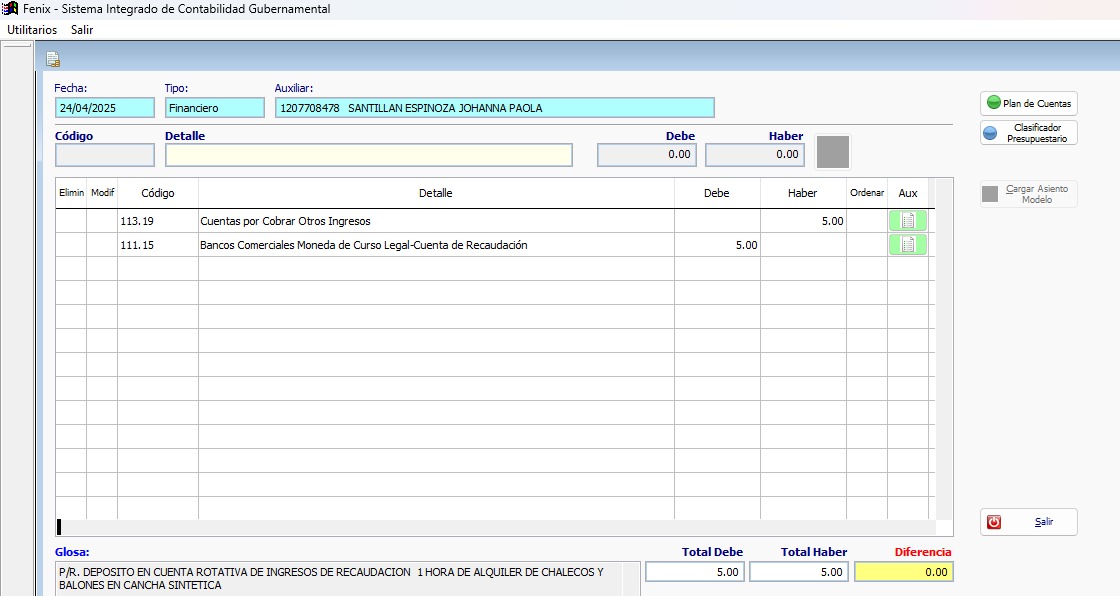Click the gray square beside Haber field
The width and height of the screenshot is (1120, 596).
tap(833, 152)
